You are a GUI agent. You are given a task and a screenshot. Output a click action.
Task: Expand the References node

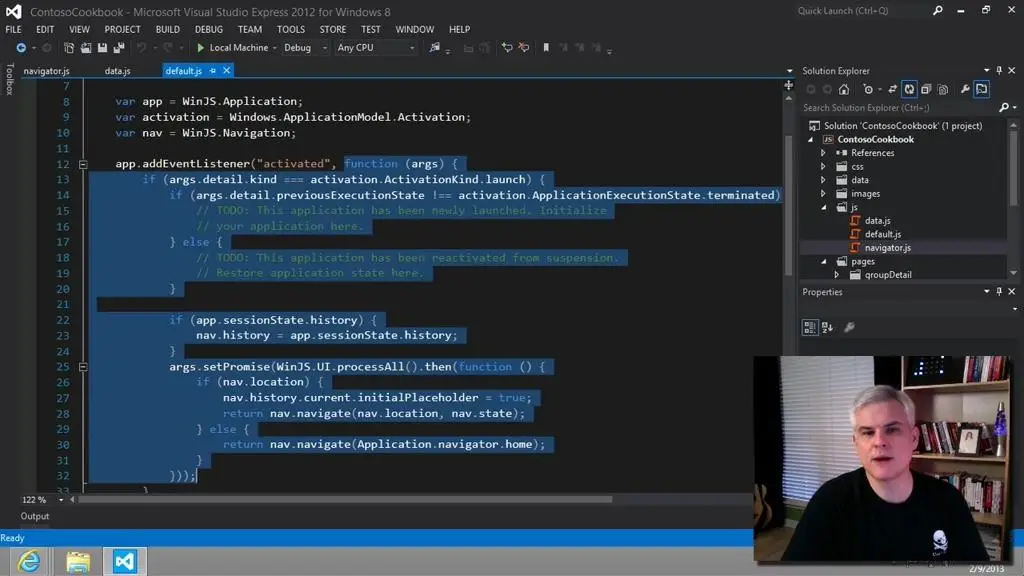[x=823, y=153]
